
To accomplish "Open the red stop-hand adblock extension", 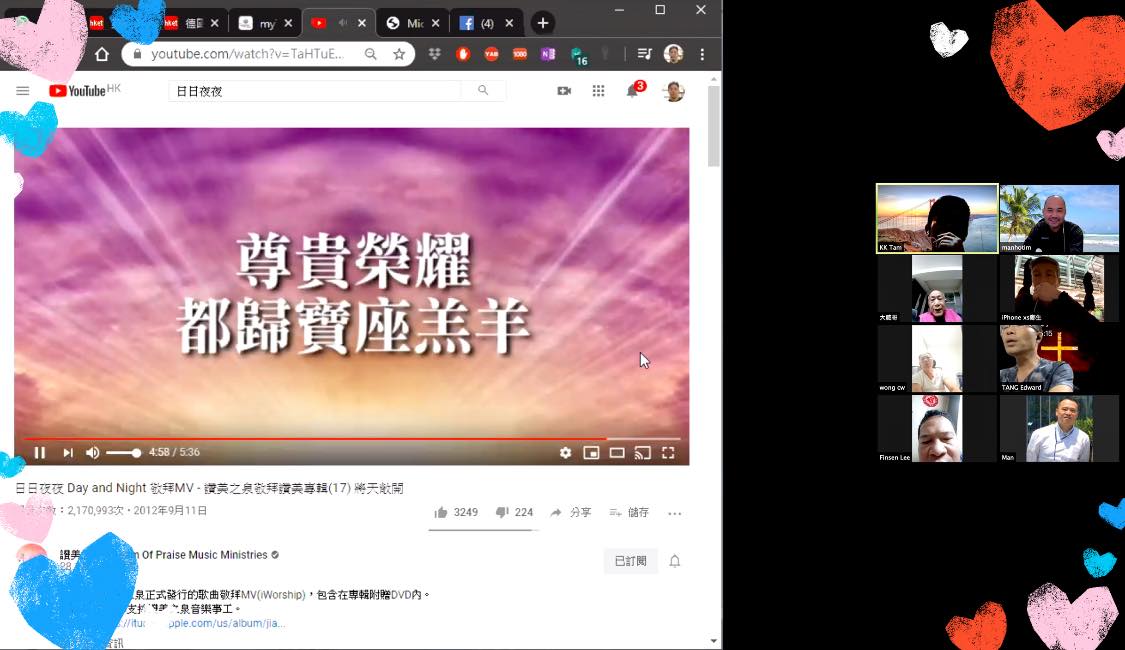I will 463,54.
